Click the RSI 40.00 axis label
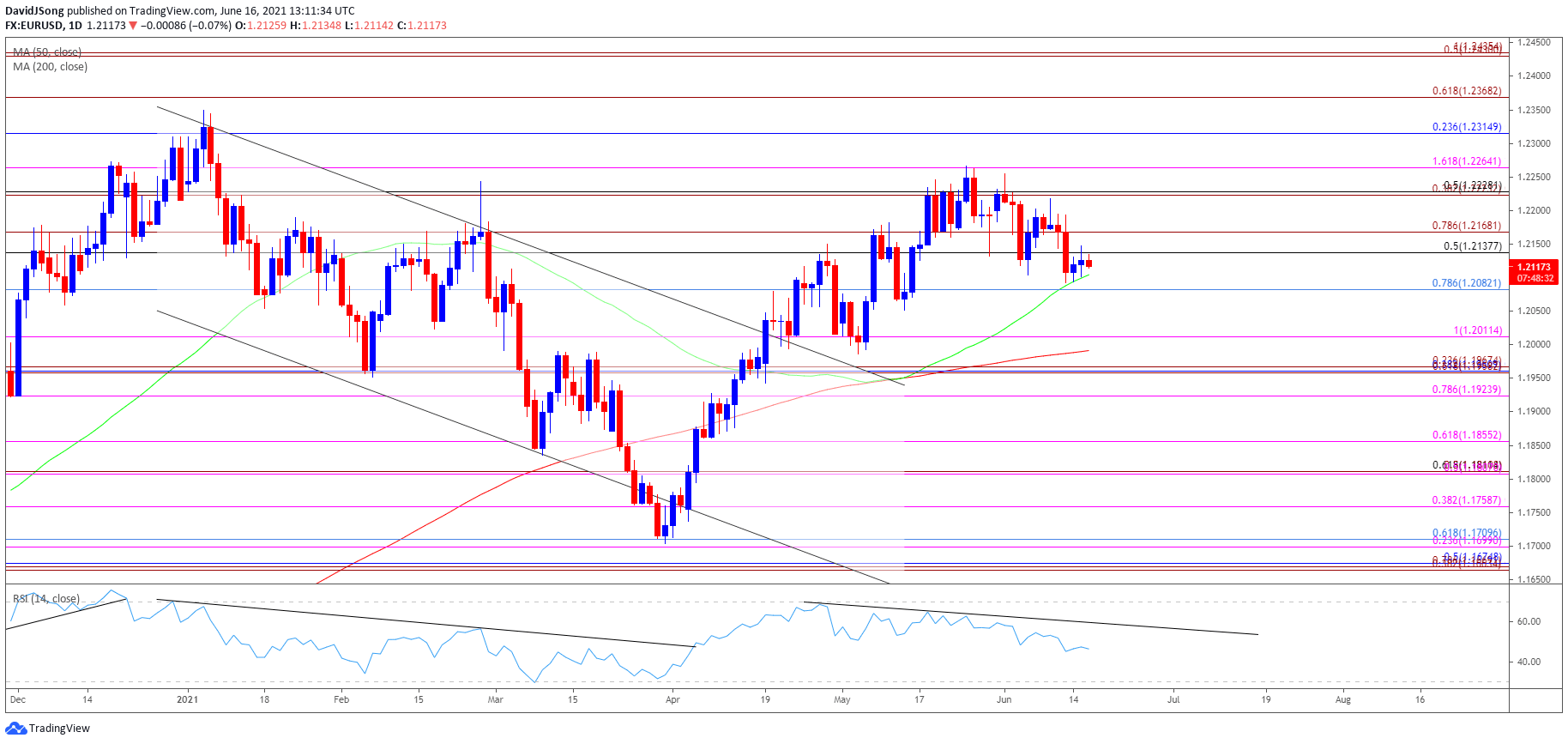 click(x=1529, y=662)
